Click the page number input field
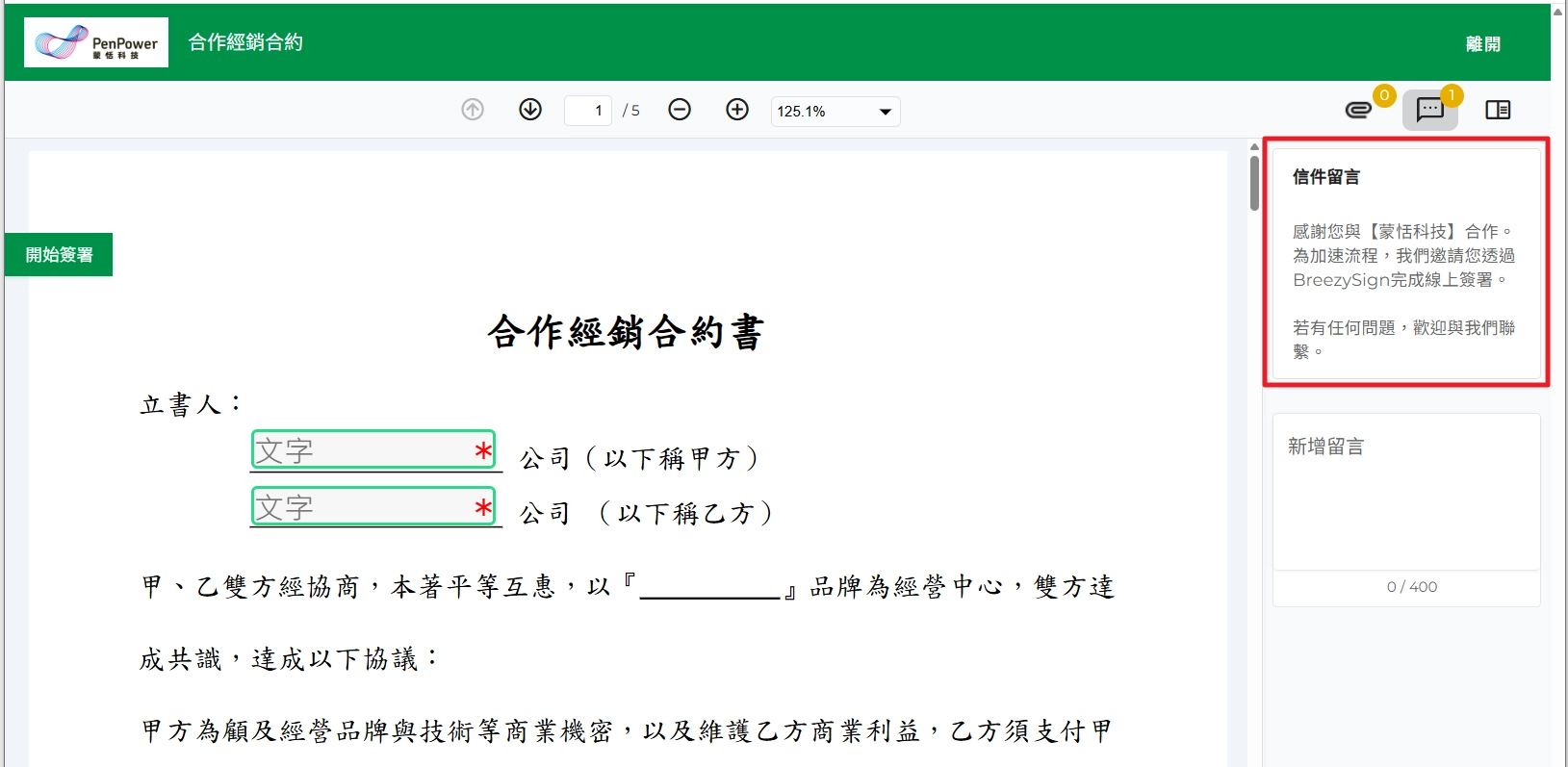 coord(588,111)
